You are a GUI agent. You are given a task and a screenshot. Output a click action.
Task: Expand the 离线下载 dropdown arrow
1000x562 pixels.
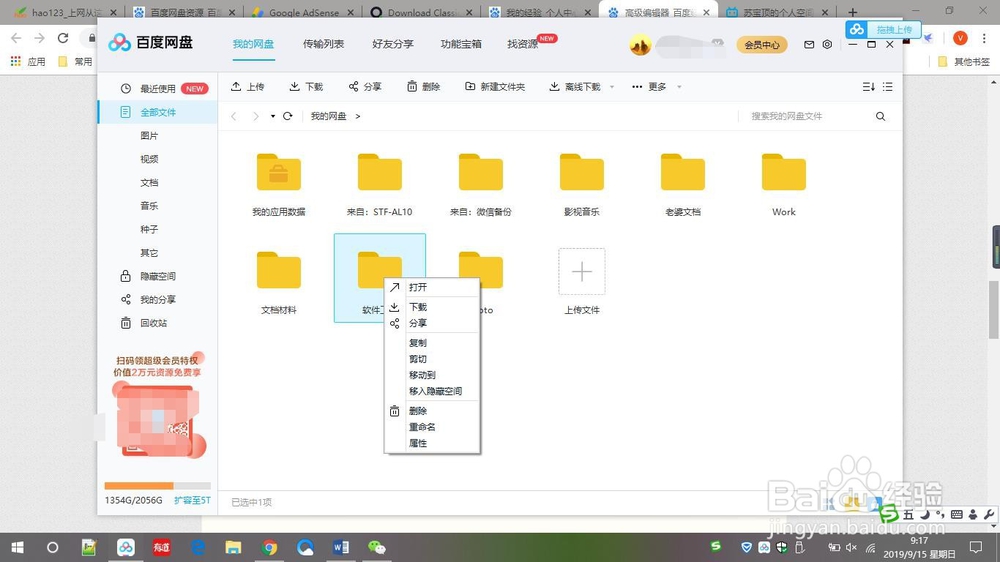pos(612,87)
